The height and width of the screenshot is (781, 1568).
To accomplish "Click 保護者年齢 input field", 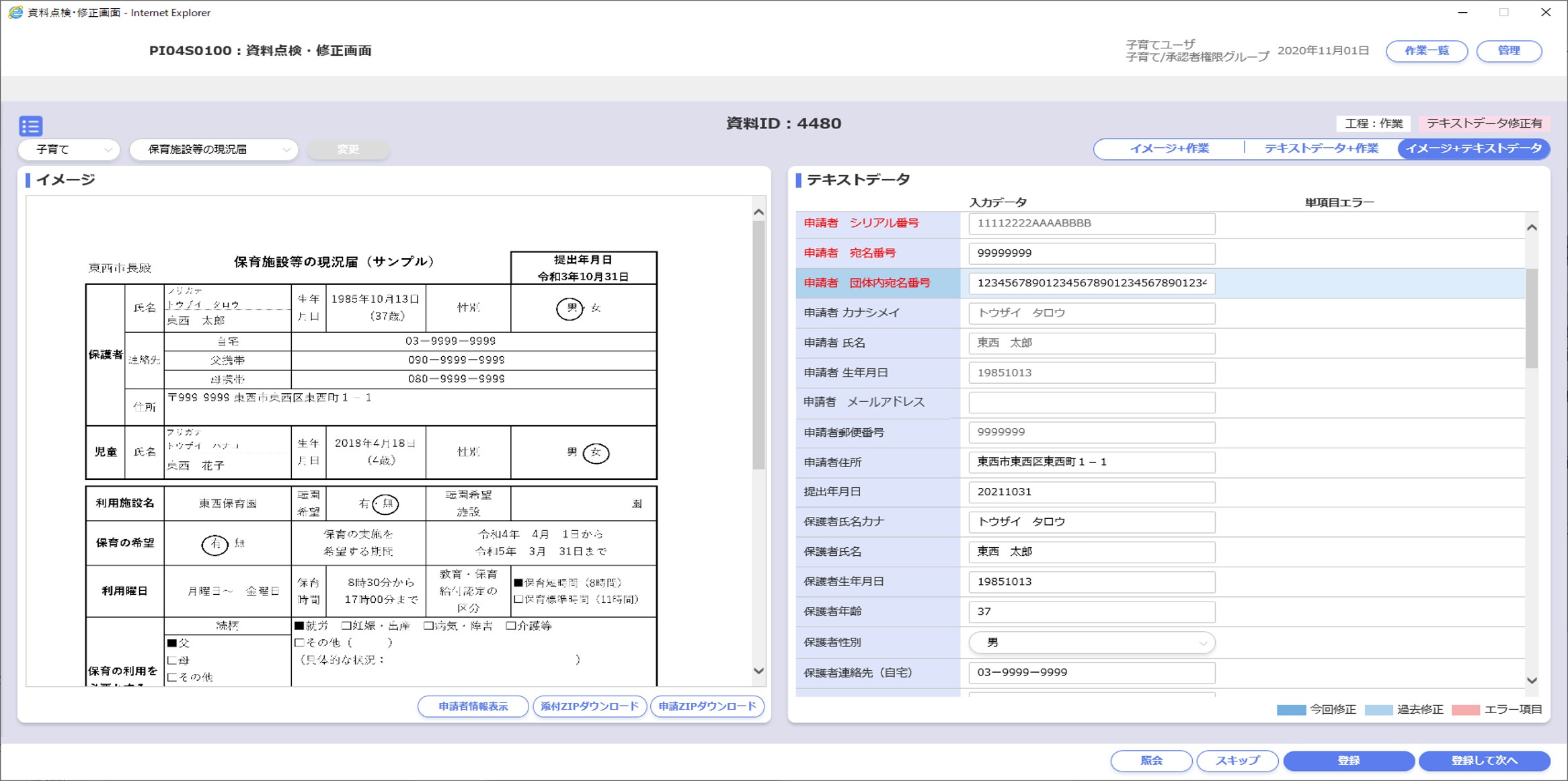I will point(1091,612).
